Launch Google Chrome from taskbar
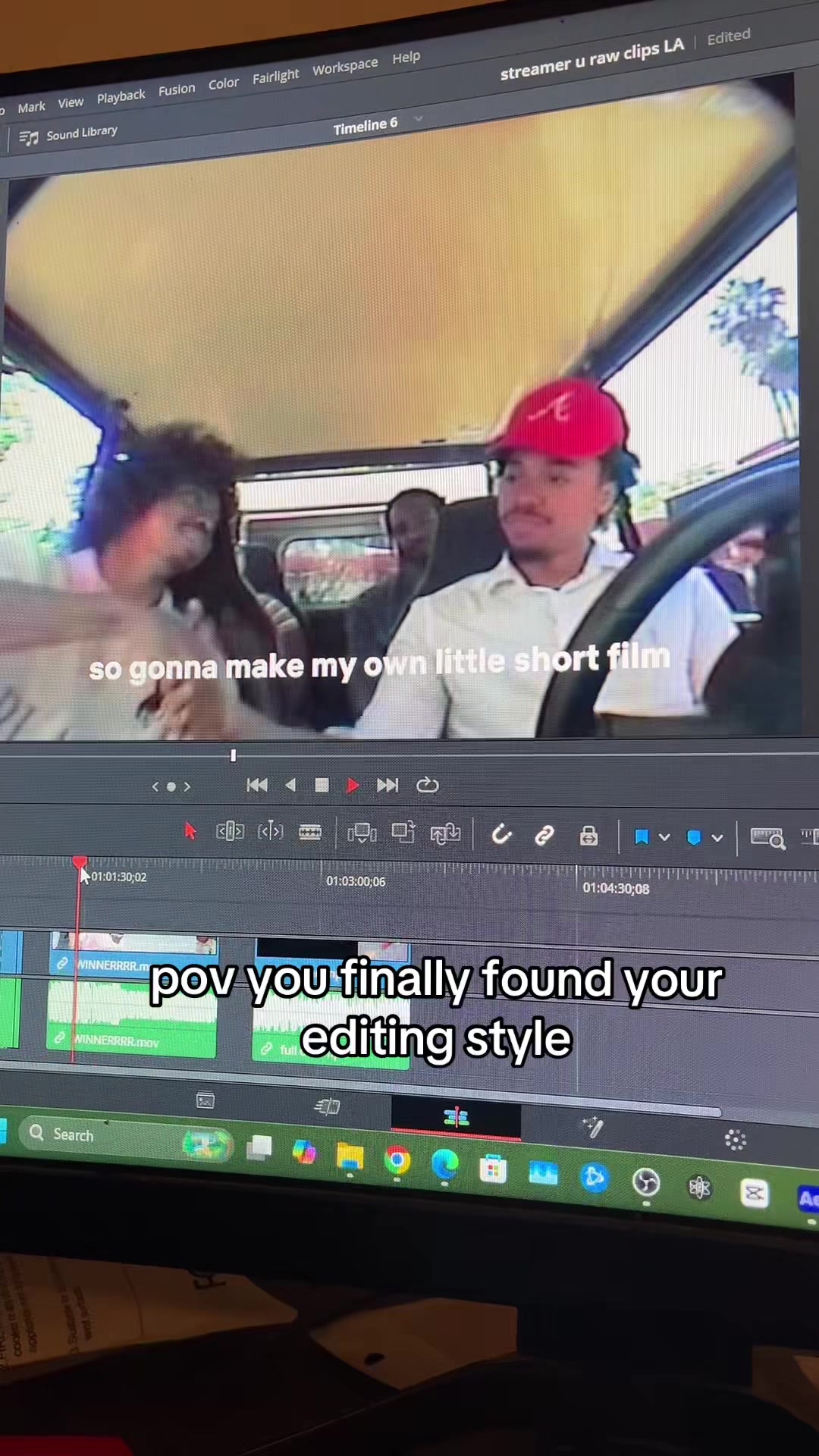The height and width of the screenshot is (1456, 819). click(397, 1161)
